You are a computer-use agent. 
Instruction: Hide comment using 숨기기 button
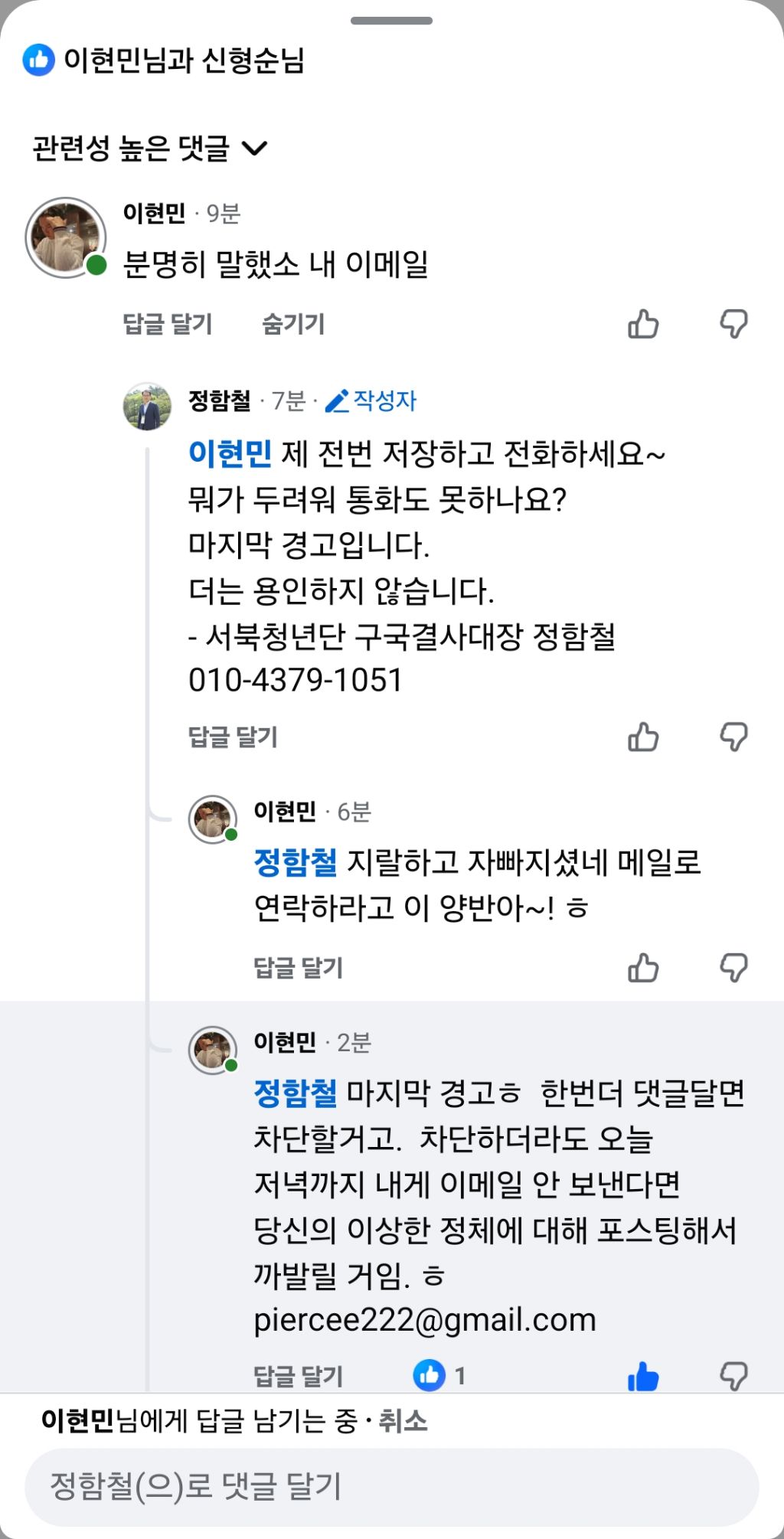pos(293,324)
